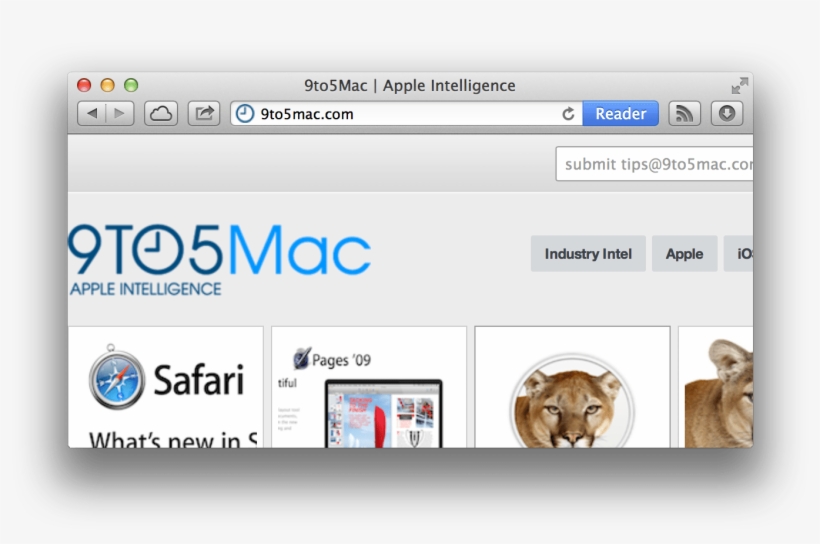
Task: Click the 9to5mac.com address field
Action: (406, 114)
